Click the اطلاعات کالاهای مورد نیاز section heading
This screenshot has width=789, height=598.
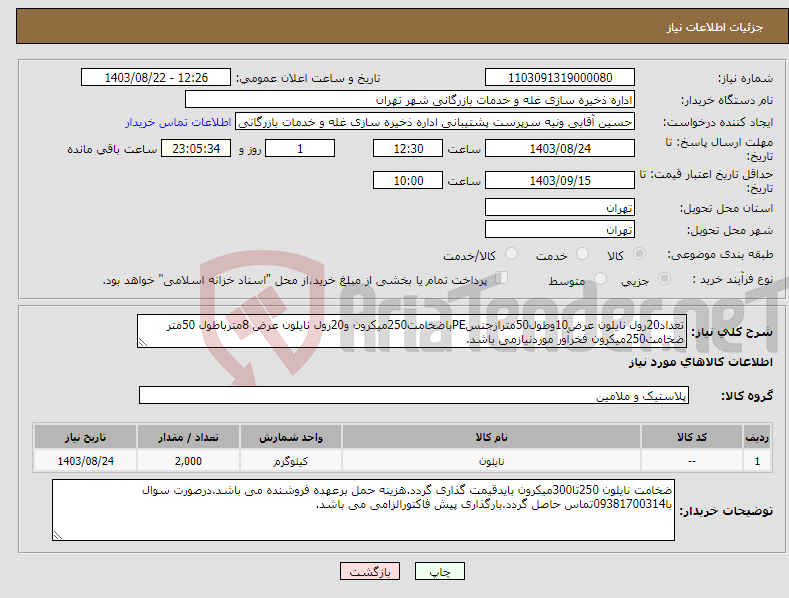(700, 362)
